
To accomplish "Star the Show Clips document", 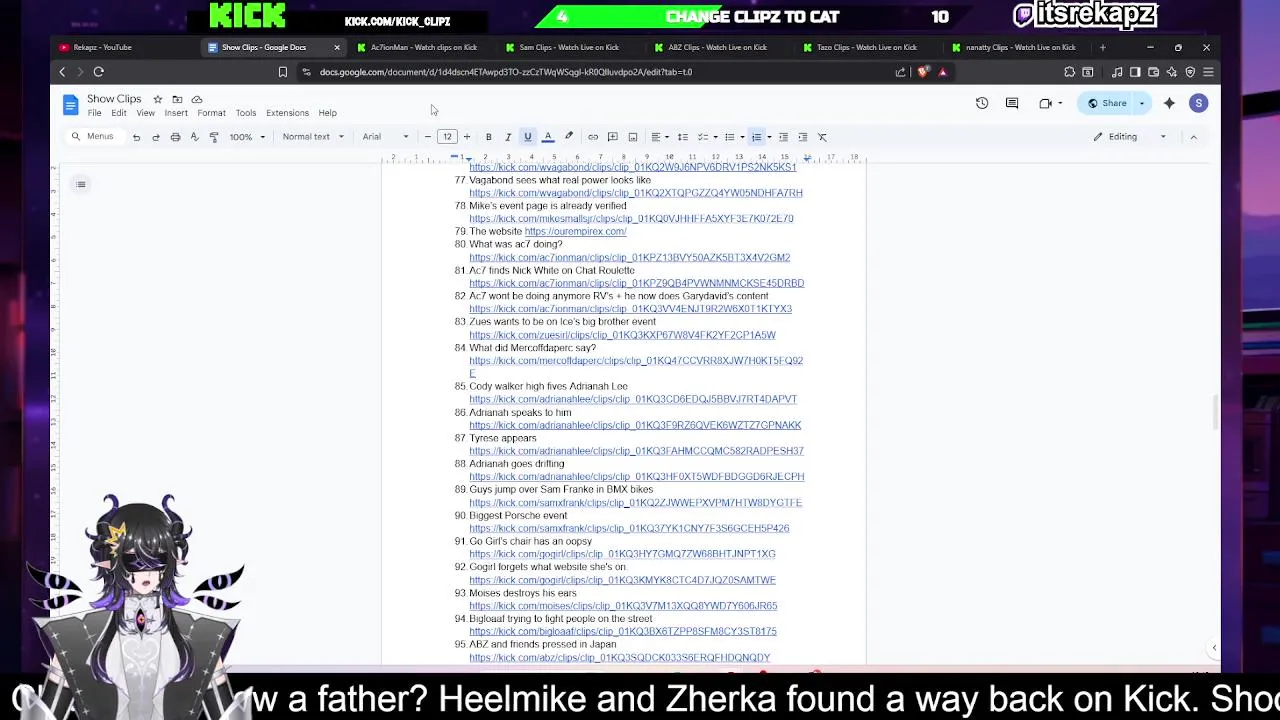I will 157,99.
